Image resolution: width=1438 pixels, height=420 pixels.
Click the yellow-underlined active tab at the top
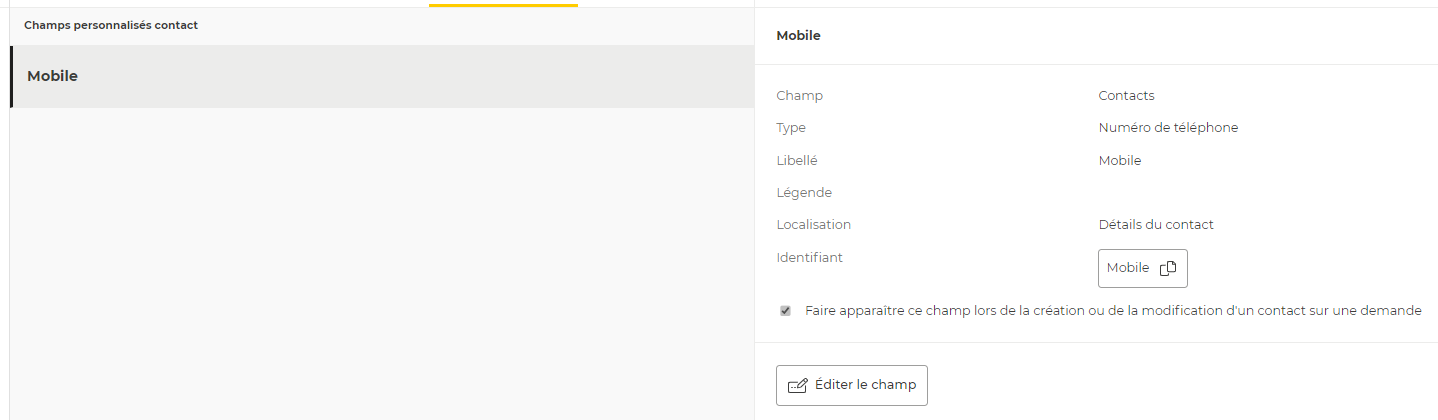pyautogui.click(x=503, y=3)
